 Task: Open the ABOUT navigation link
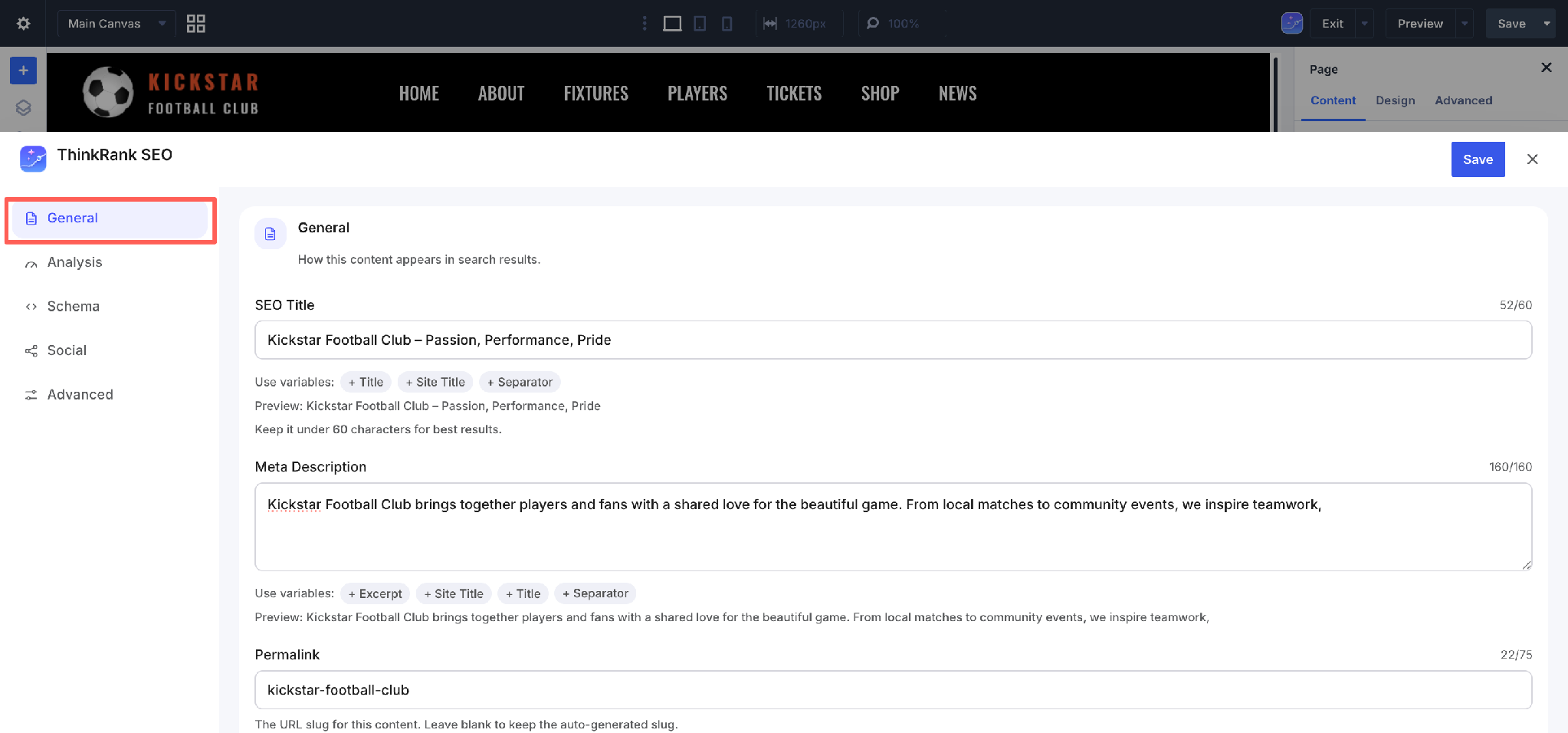click(x=501, y=94)
